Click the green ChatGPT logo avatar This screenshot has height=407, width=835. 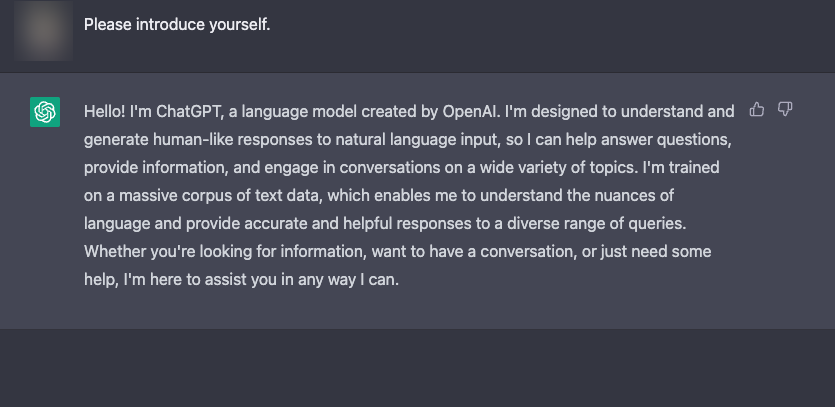point(45,112)
